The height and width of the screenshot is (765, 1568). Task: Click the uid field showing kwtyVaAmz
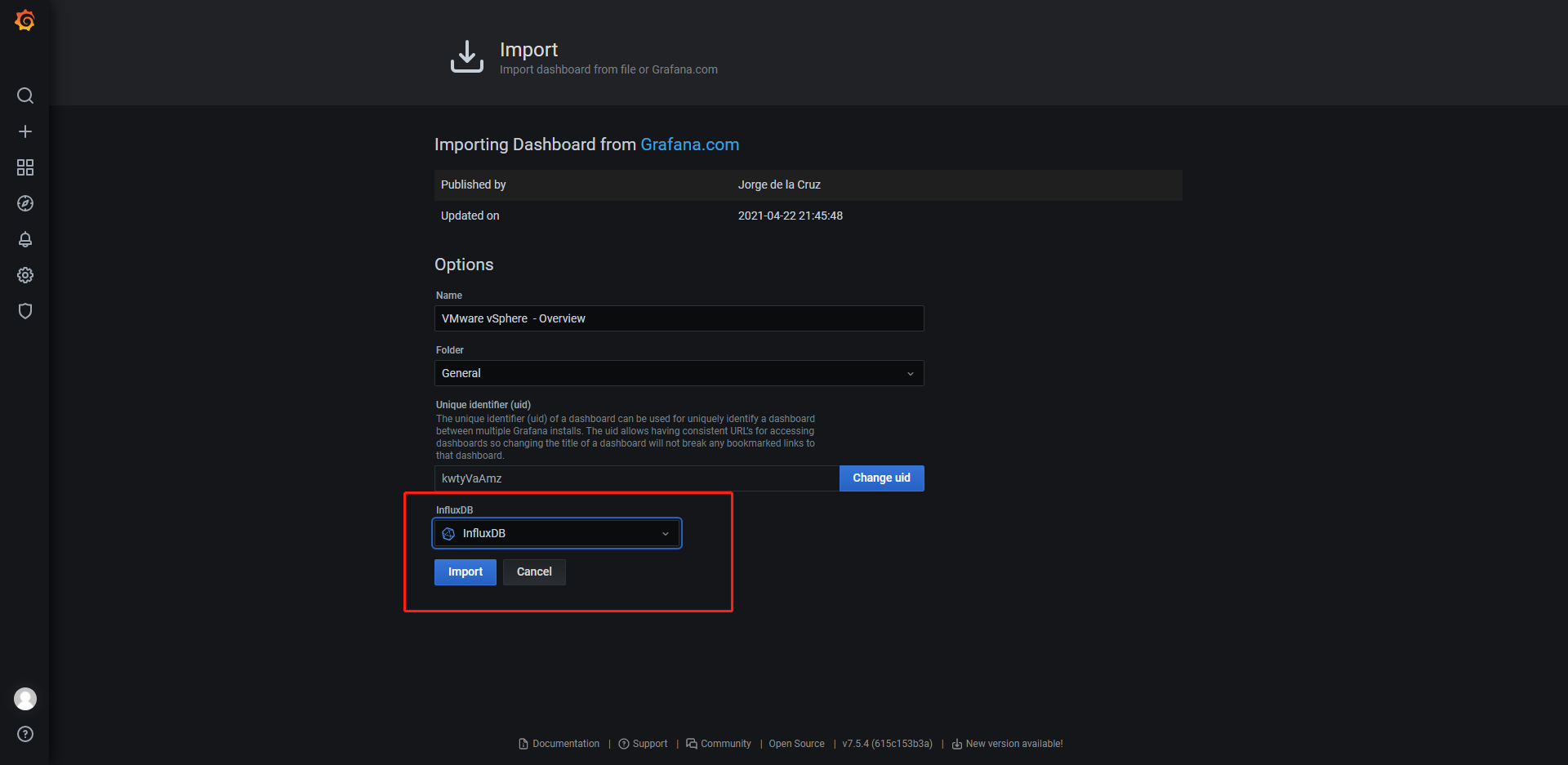[637, 478]
